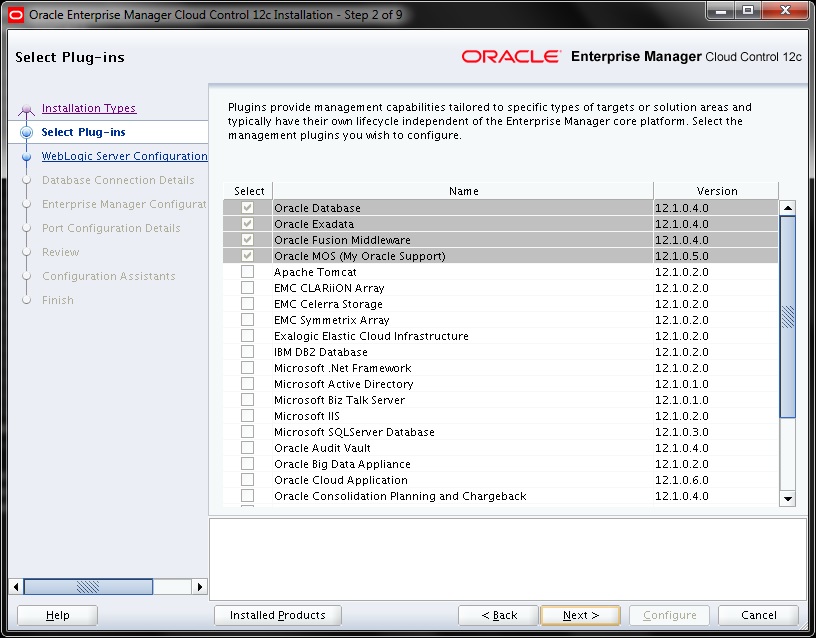The width and height of the screenshot is (819, 638).
Task: Proceed with the Next button
Action: 581,615
